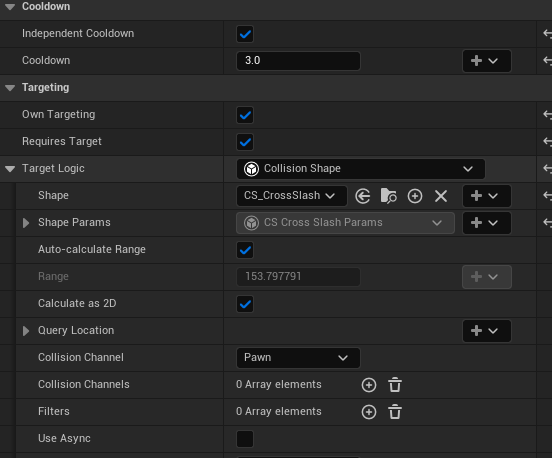Expand Shape Params row
The width and height of the screenshot is (552, 458).
(26, 223)
